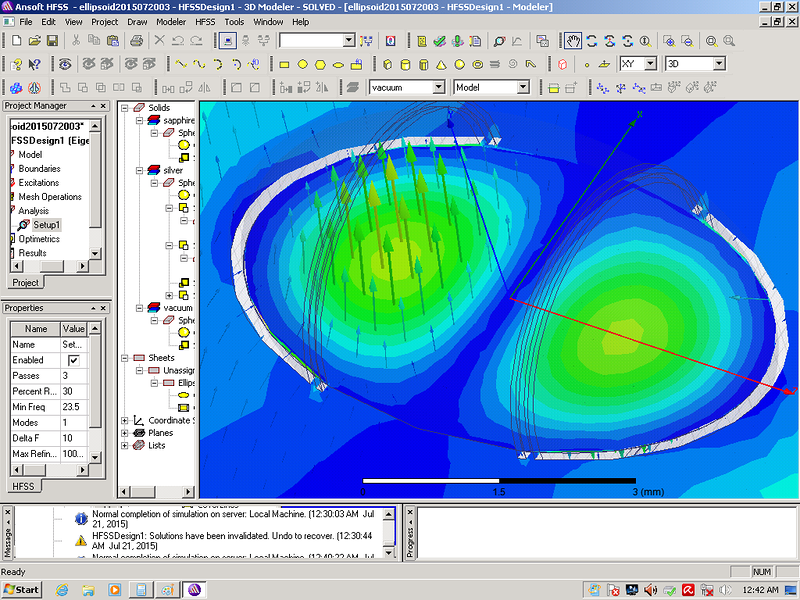Select the Draw rectangle tool
Image resolution: width=800 pixels, height=600 pixels.
[x=284, y=64]
